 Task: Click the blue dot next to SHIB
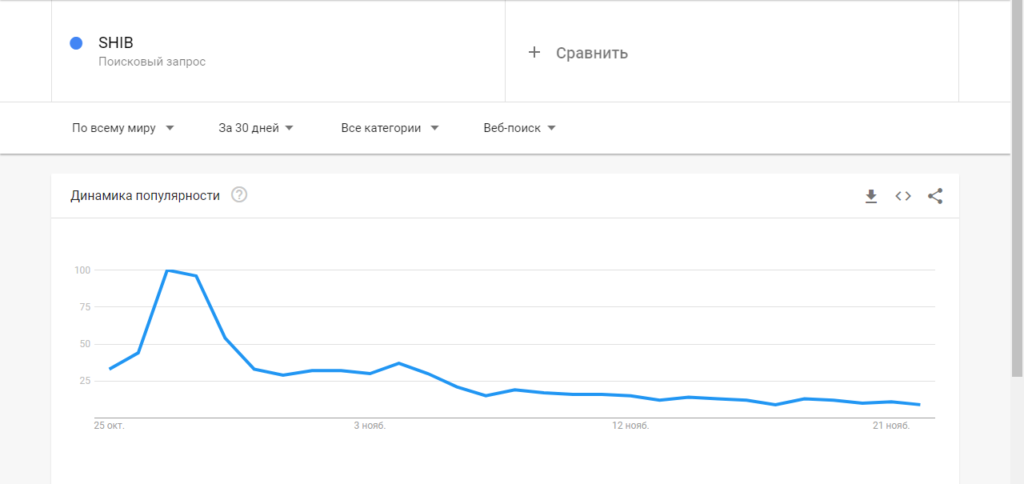click(75, 43)
